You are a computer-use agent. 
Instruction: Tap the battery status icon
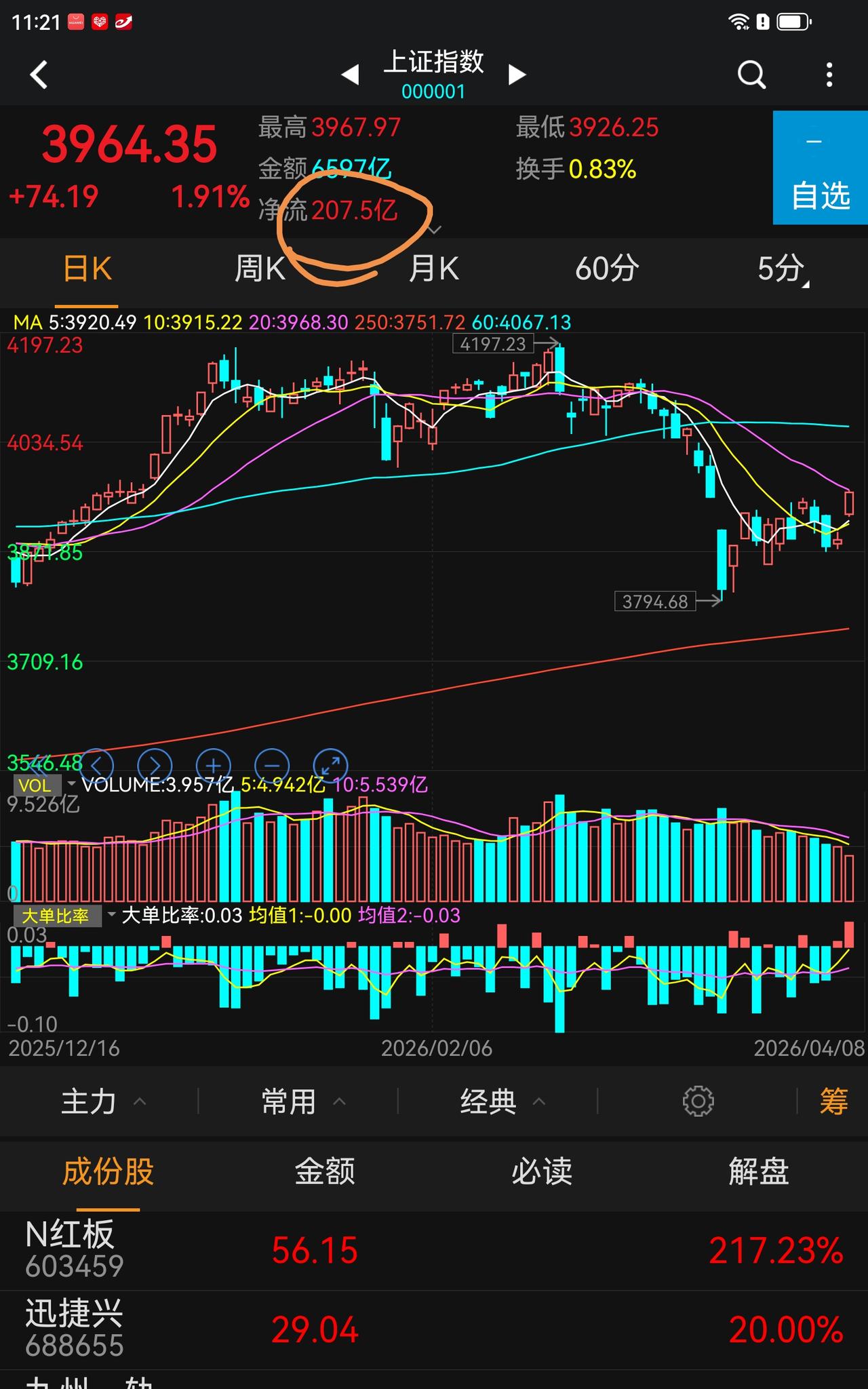(x=794, y=22)
